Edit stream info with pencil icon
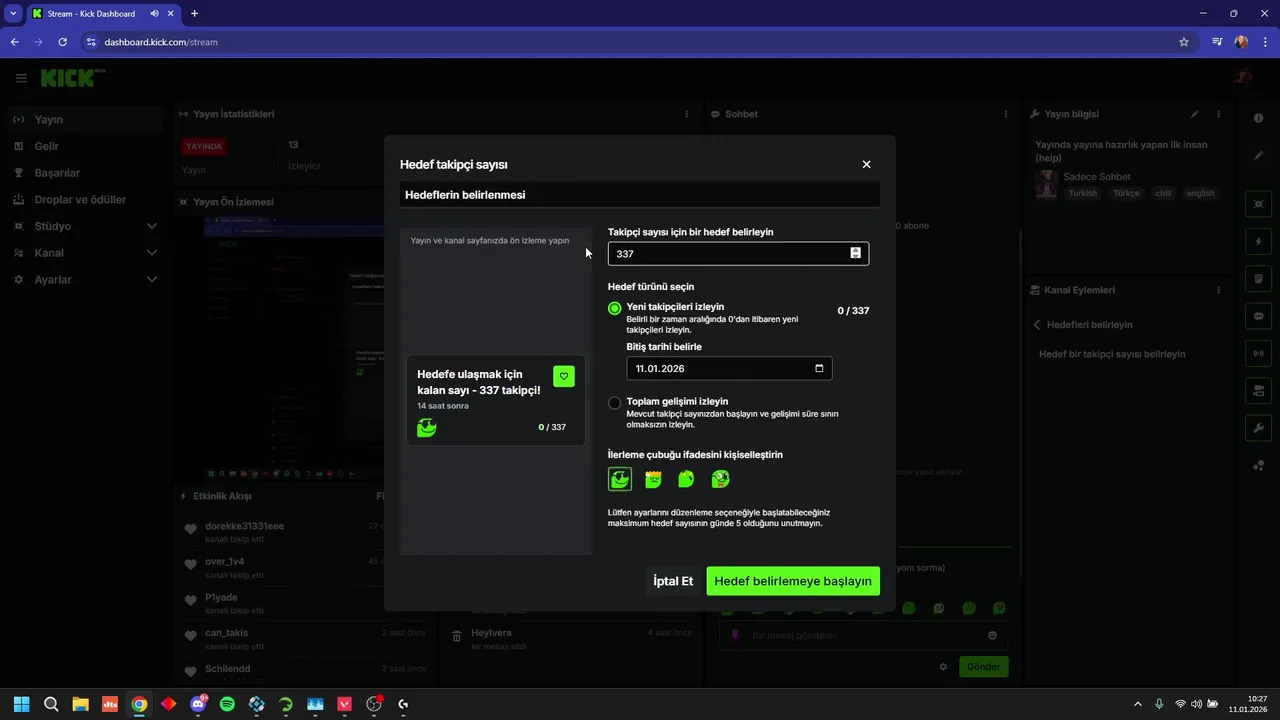The width and height of the screenshot is (1280, 720). [x=1194, y=114]
